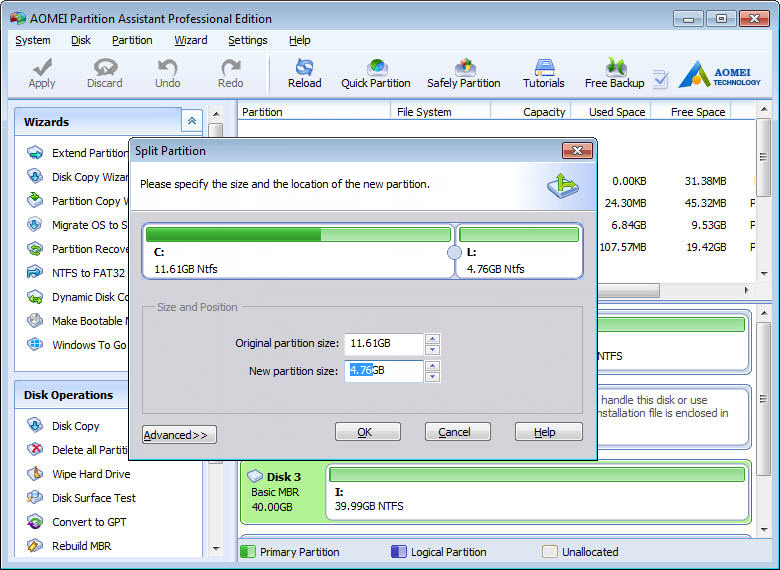The height and width of the screenshot is (570, 780).
Task: Open the Partition menu
Action: pyautogui.click(x=132, y=40)
